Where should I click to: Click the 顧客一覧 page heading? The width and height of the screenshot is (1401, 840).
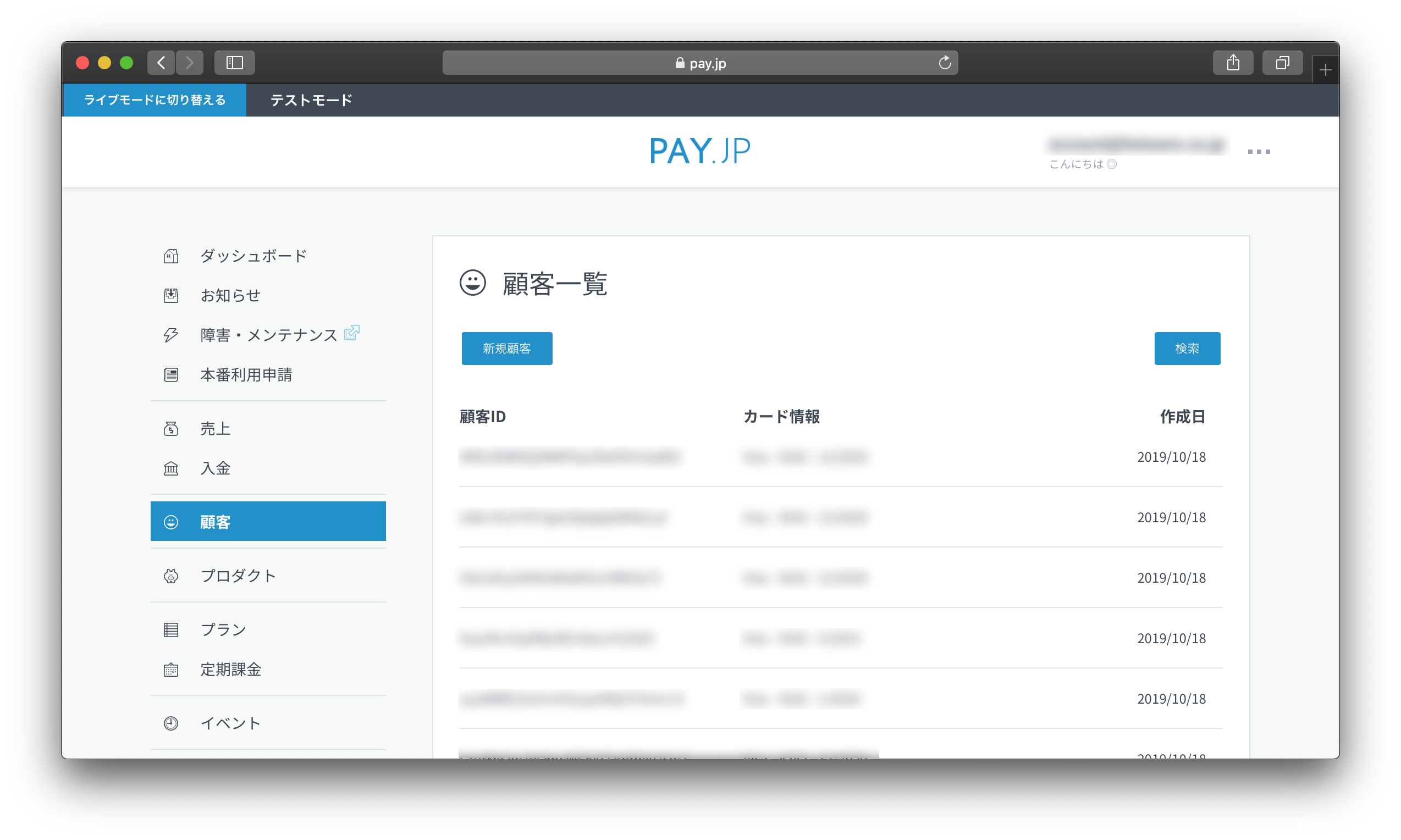coord(555,284)
